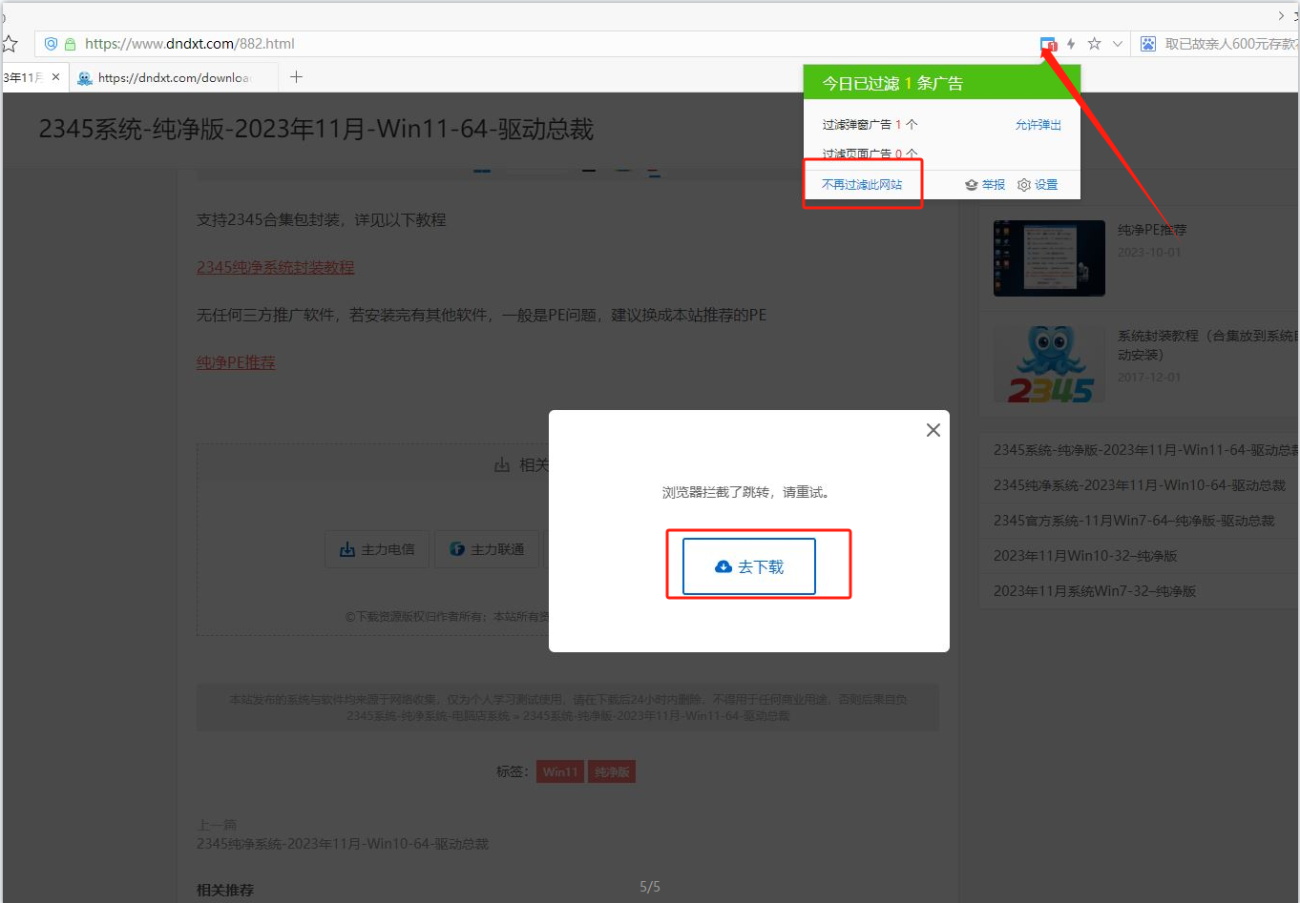Image resolution: width=1300 pixels, height=903 pixels.
Task: Open red 纯净PE推荐 link in article
Action: pos(236,362)
